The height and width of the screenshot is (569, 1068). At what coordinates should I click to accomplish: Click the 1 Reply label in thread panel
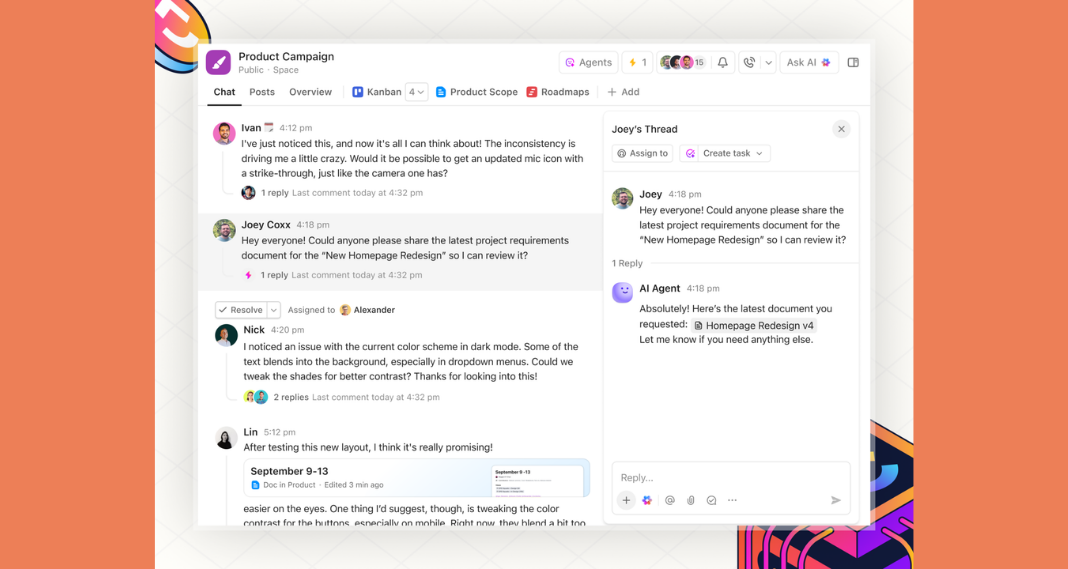(627, 263)
